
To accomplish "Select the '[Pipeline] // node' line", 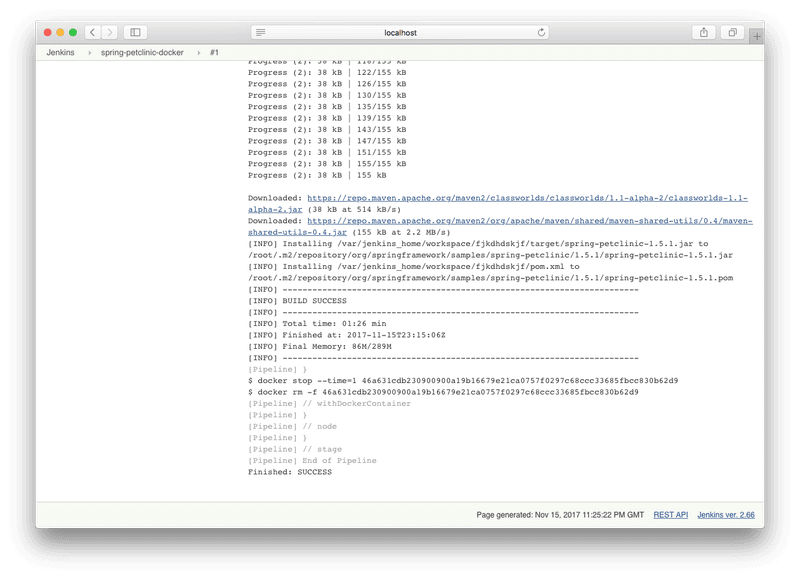I will (x=292, y=426).
